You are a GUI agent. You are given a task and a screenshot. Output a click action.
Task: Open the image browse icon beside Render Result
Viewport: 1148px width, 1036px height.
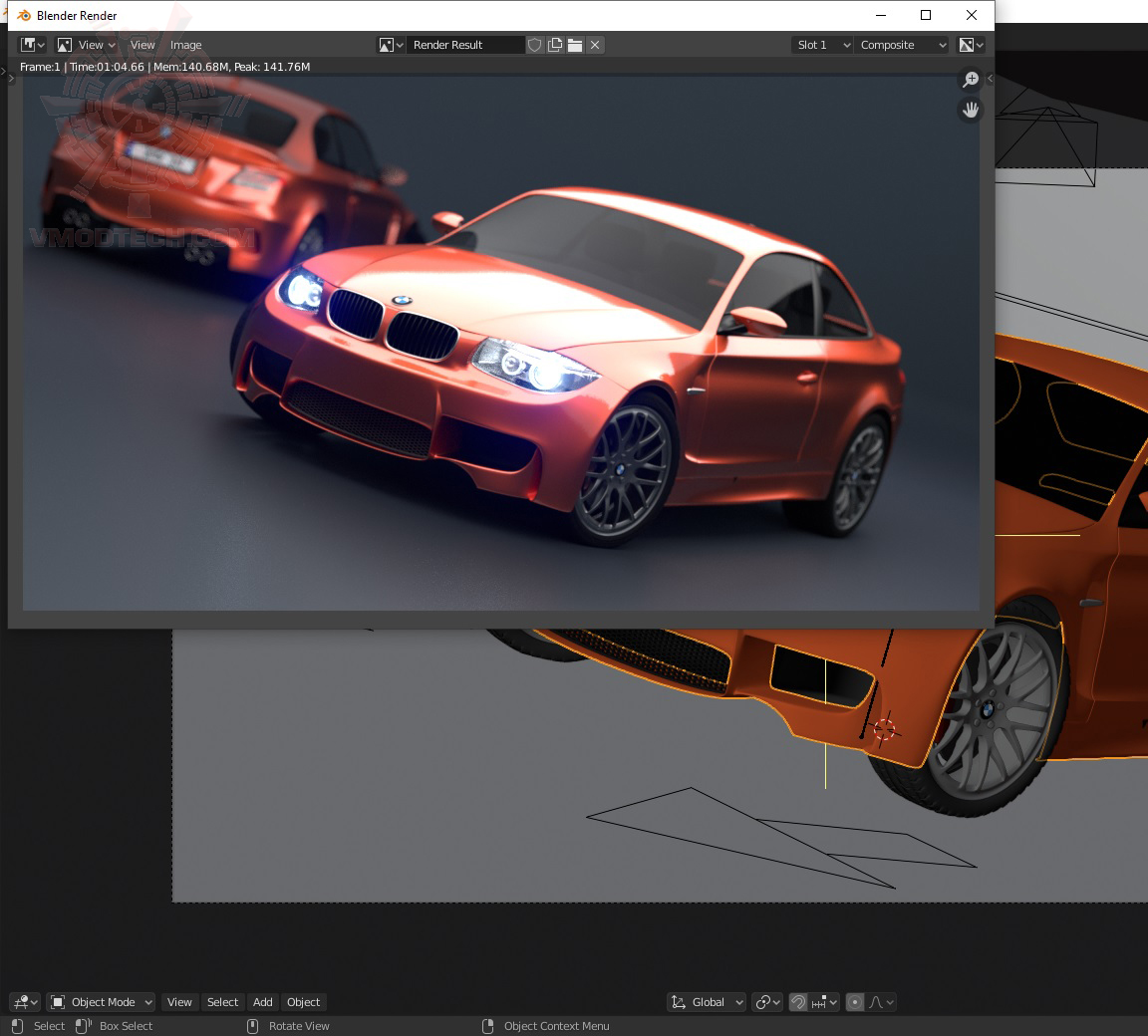391,46
